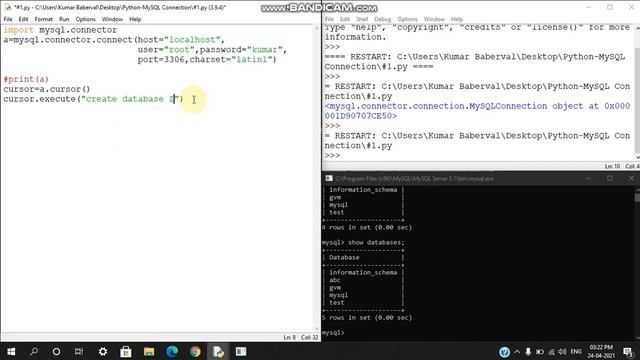Screen dimensions: 640x360
Task: Open Help menu in the Python Shell window
Action: point(457,19)
